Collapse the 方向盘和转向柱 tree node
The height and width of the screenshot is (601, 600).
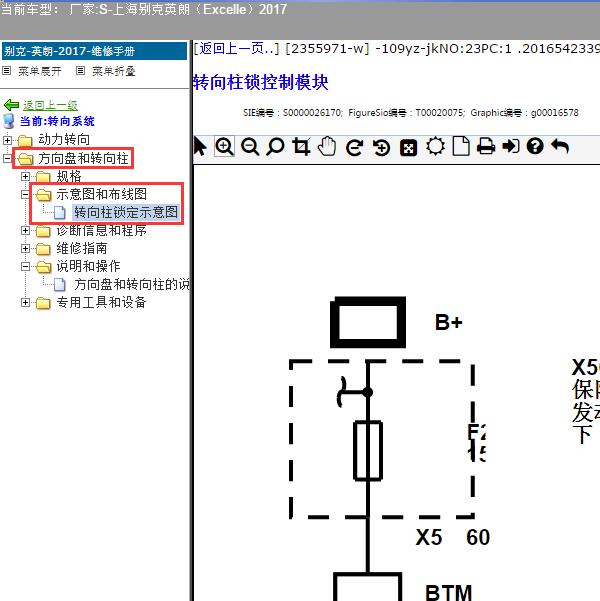point(7,158)
